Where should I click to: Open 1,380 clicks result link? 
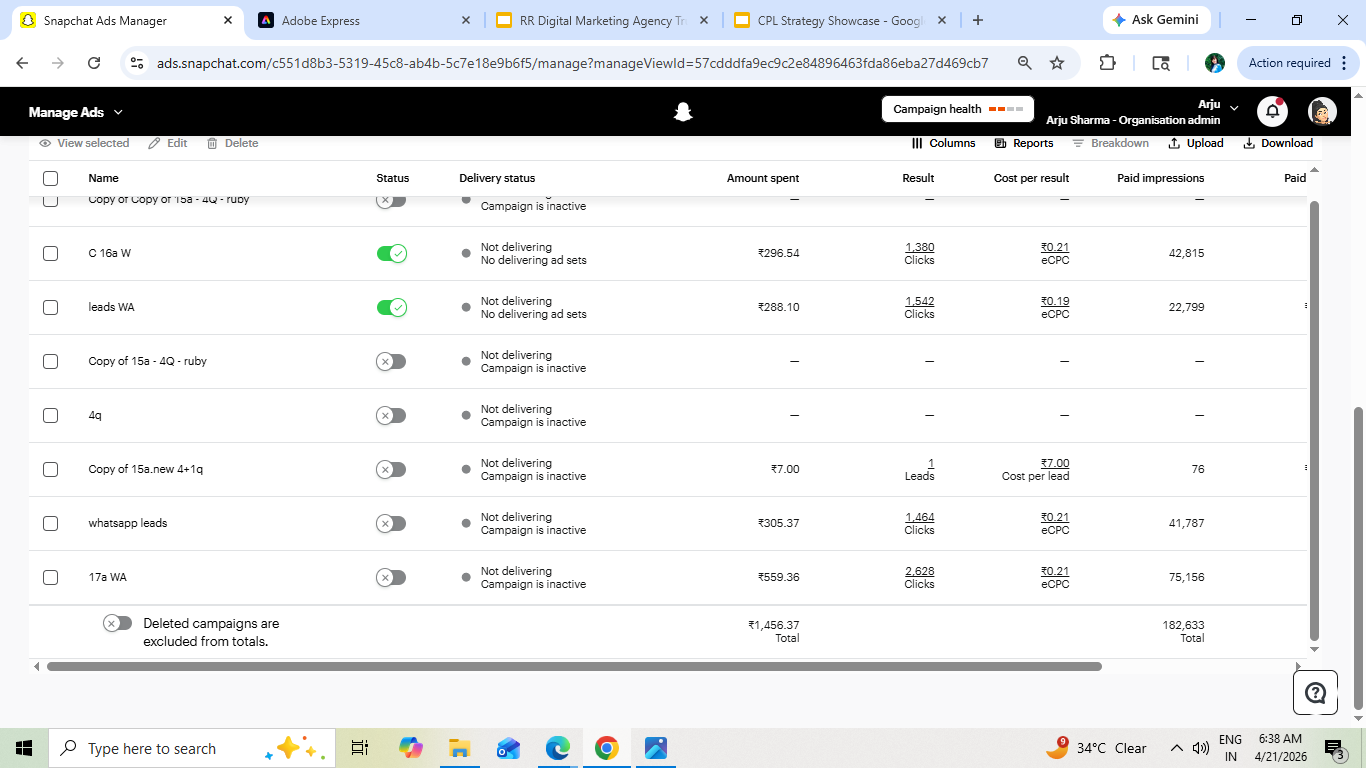click(919, 247)
